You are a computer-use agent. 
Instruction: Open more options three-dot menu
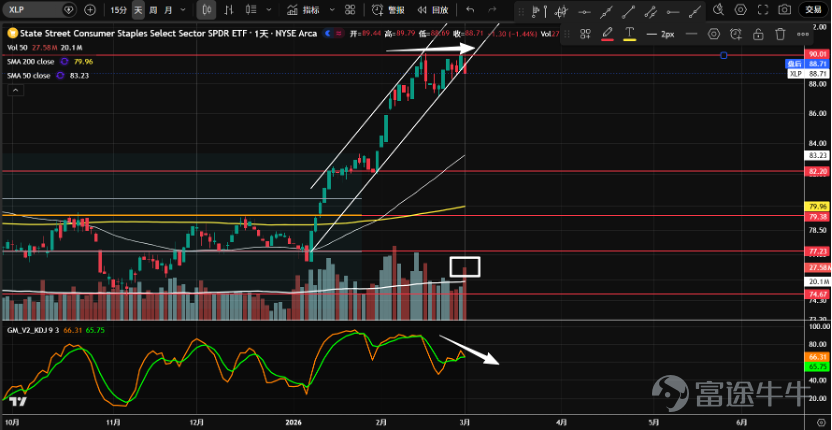[802, 34]
